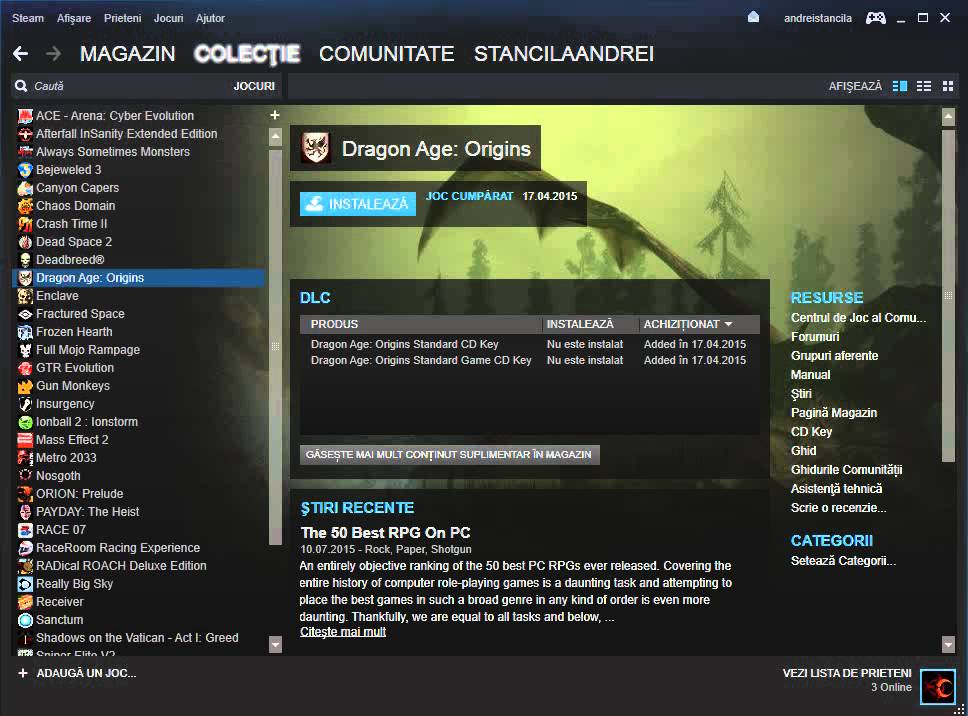Open JOCURI library filter dropdown

coord(254,86)
